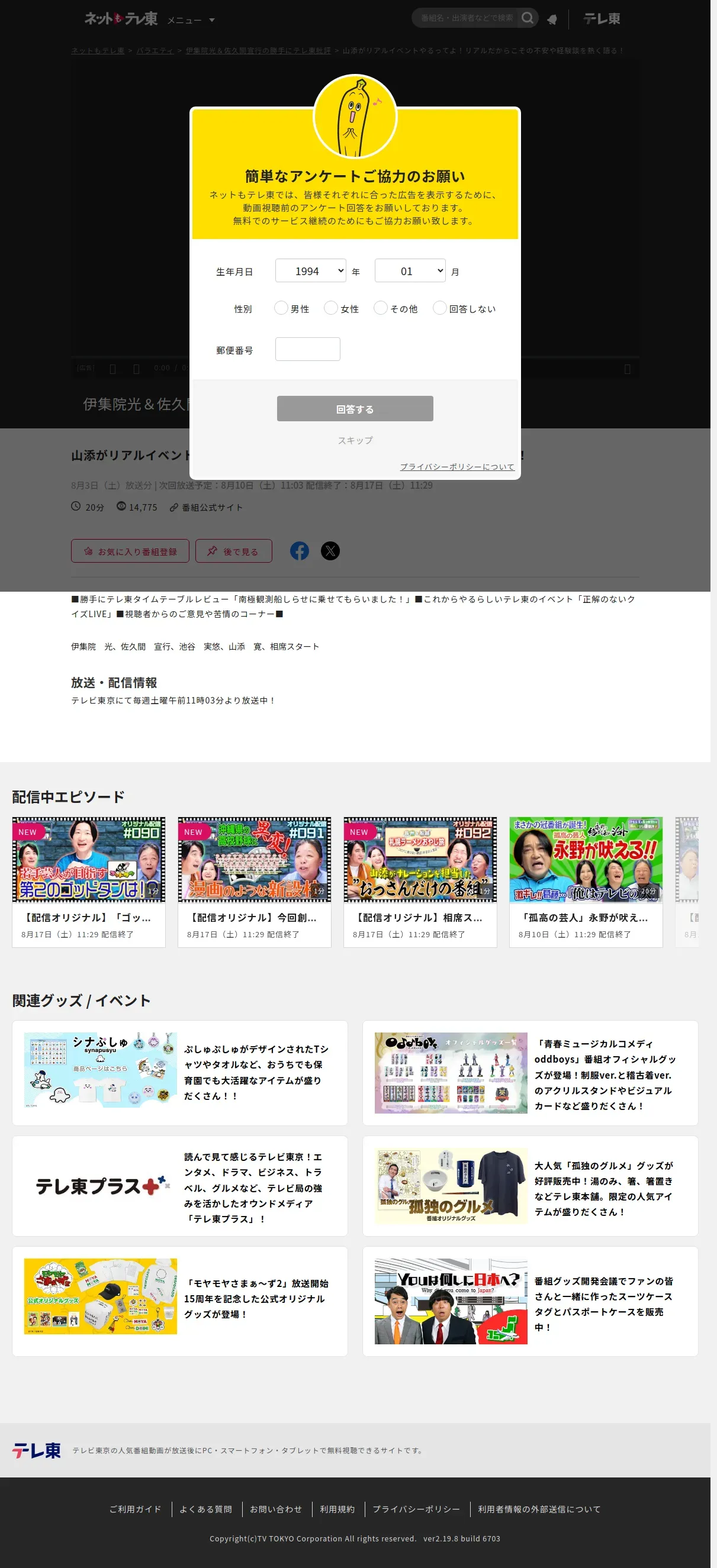Image resolution: width=717 pixels, height=1568 pixels.
Task: Open プライバシーポリシー footer link
Action: (x=417, y=1509)
